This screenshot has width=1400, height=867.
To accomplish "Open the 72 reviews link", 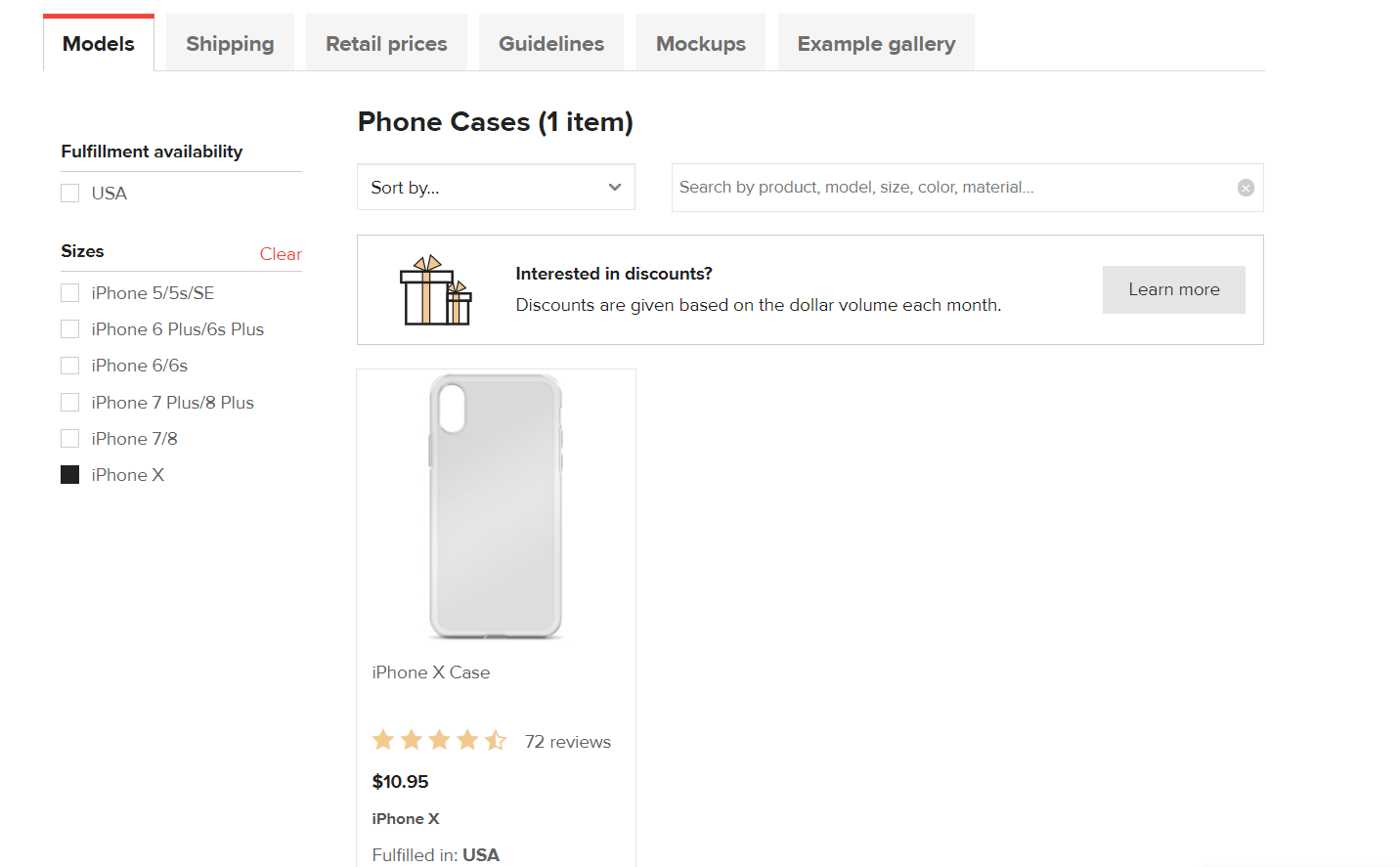I will point(568,742).
